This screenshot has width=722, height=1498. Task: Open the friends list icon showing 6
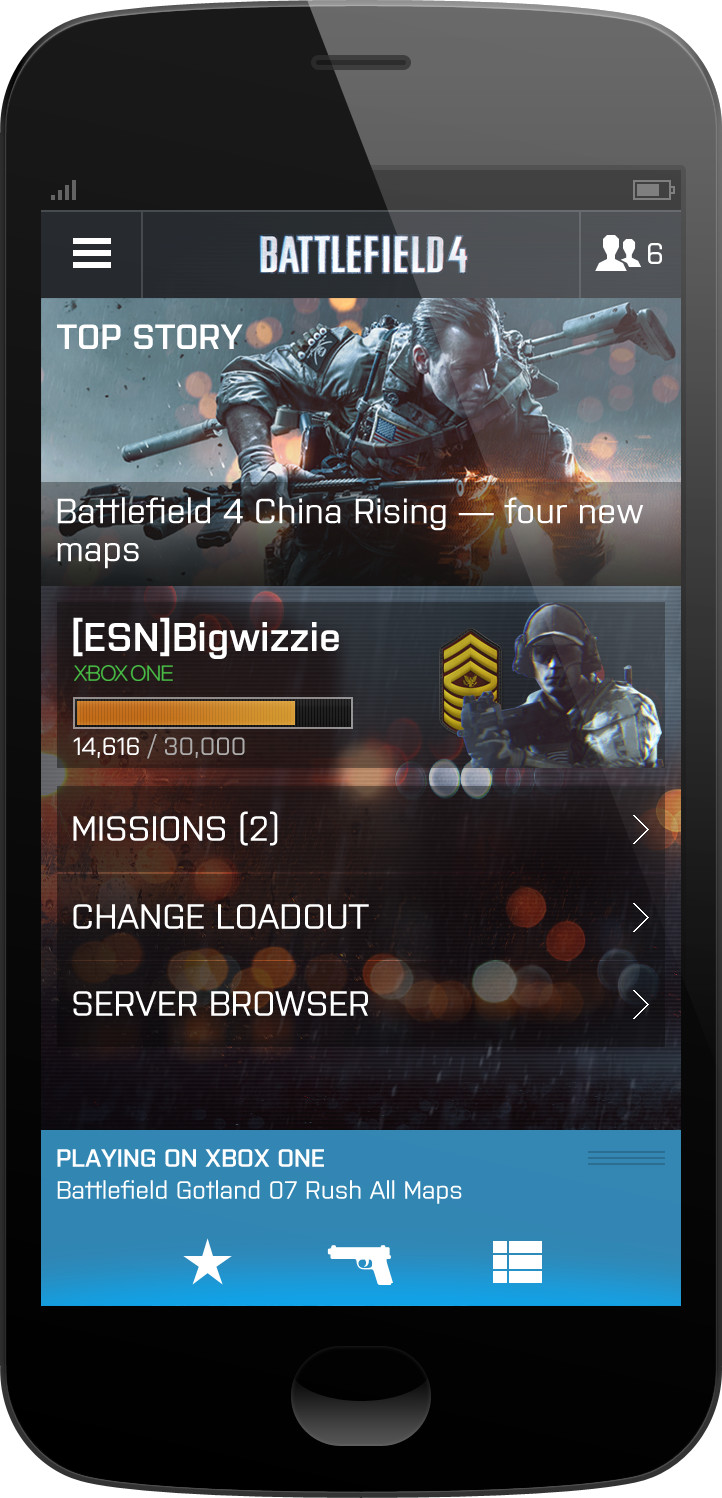click(x=630, y=254)
